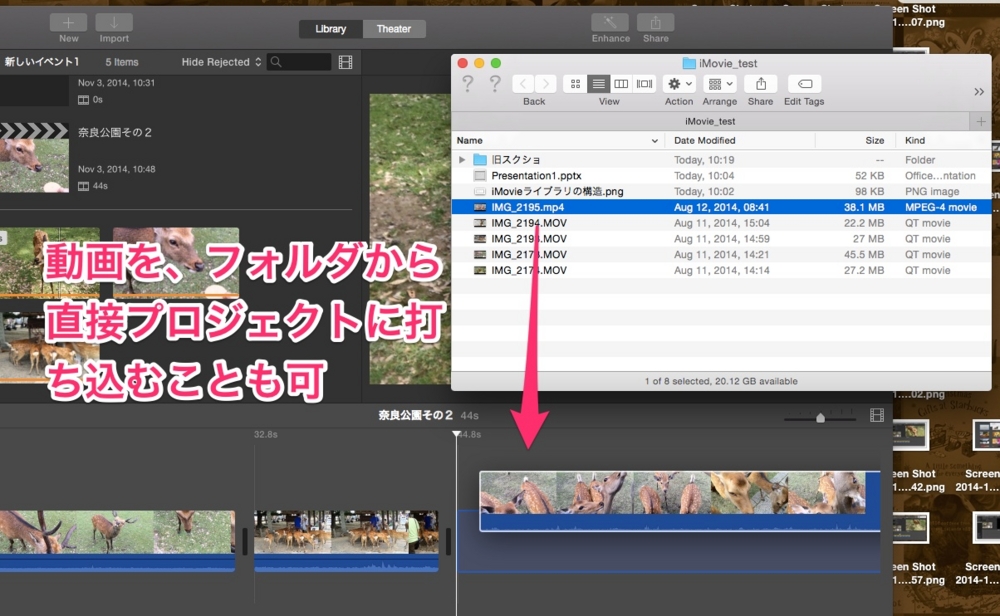Open the Hide Rejected filter dropdown
The height and width of the screenshot is (616, 1000).
[x=219, y=62]
